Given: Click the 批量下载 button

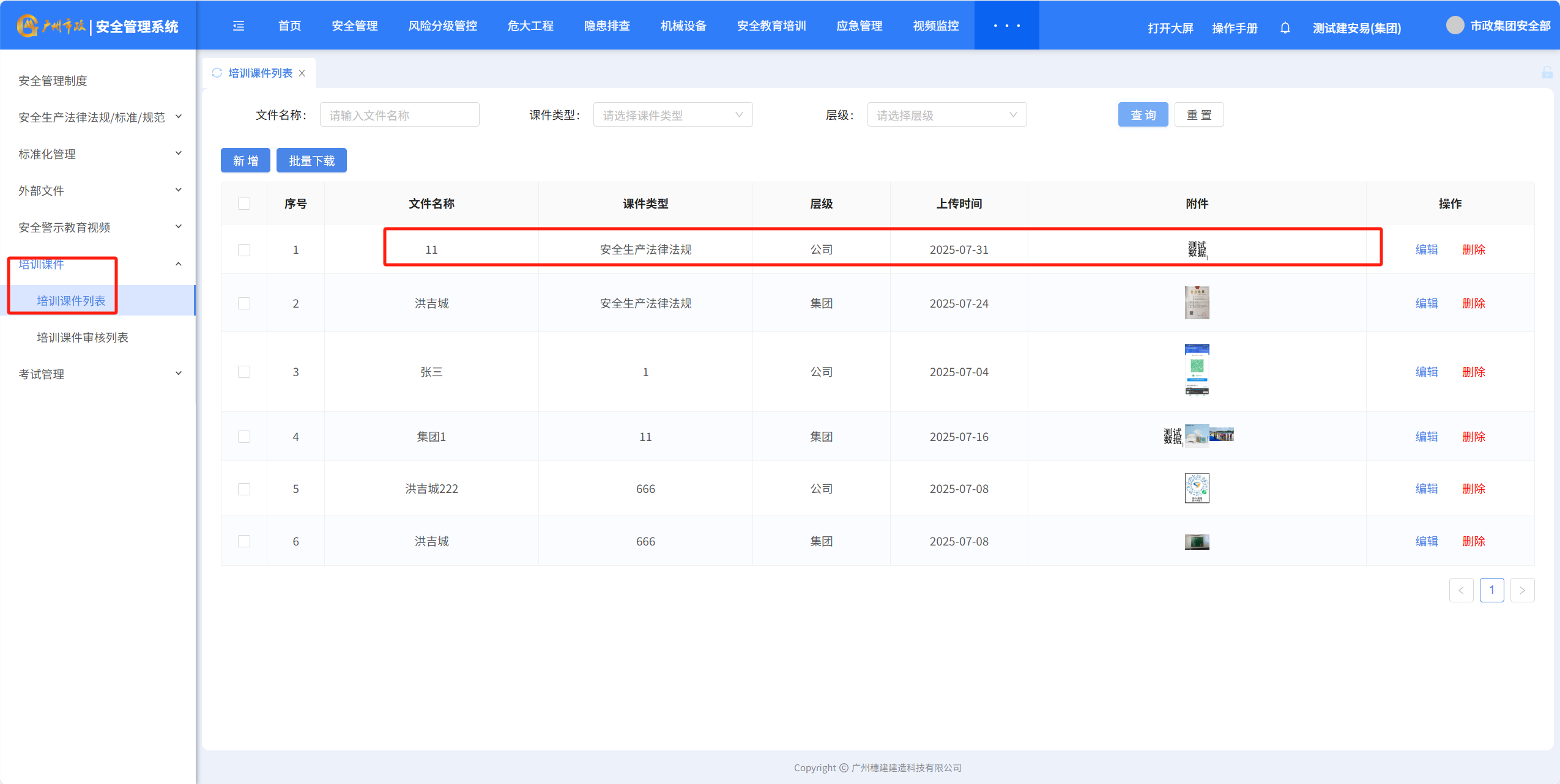Looking at the screenshot, I should click(x=311, y=161).
